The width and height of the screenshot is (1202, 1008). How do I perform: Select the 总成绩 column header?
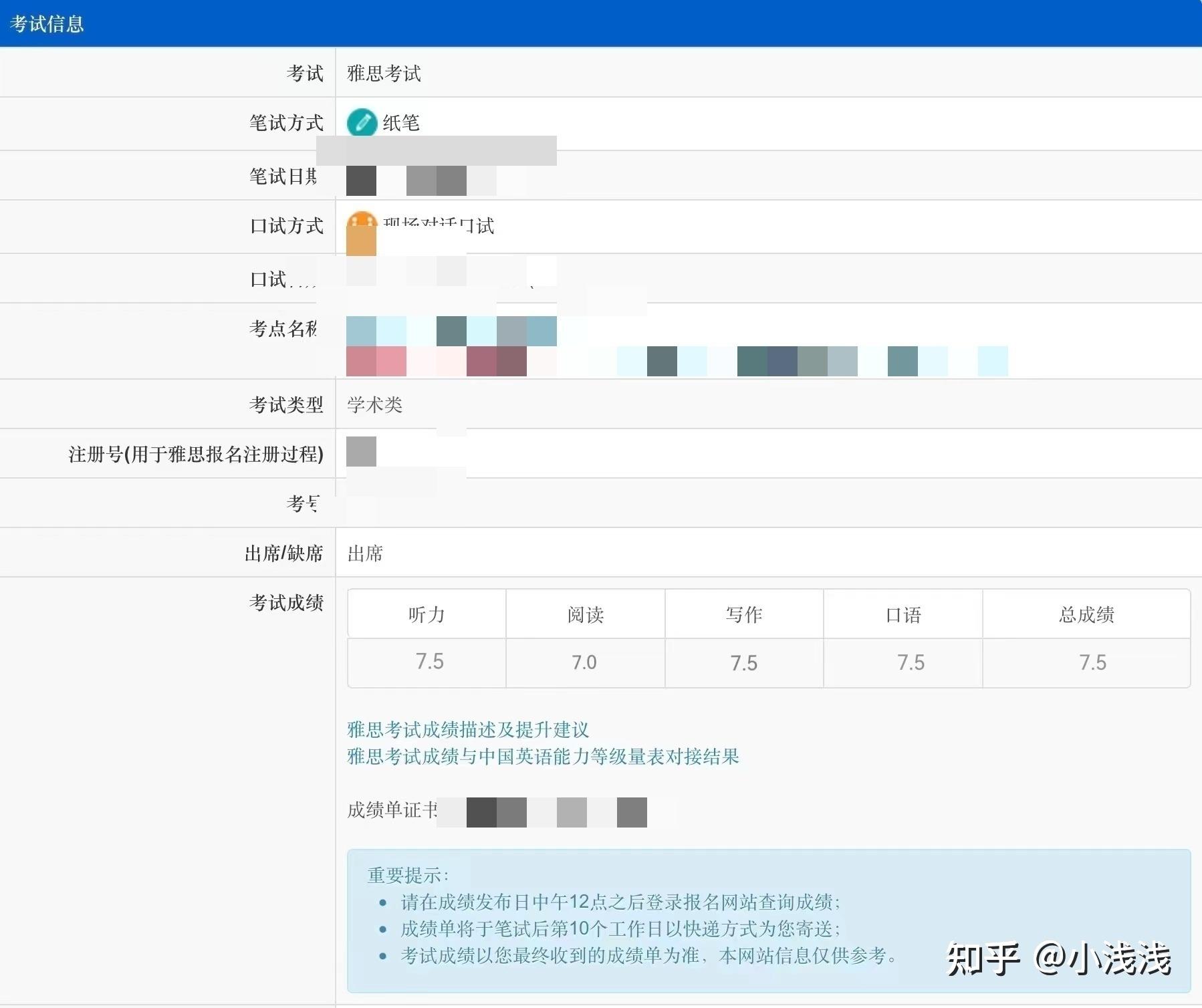point(1086,615)
